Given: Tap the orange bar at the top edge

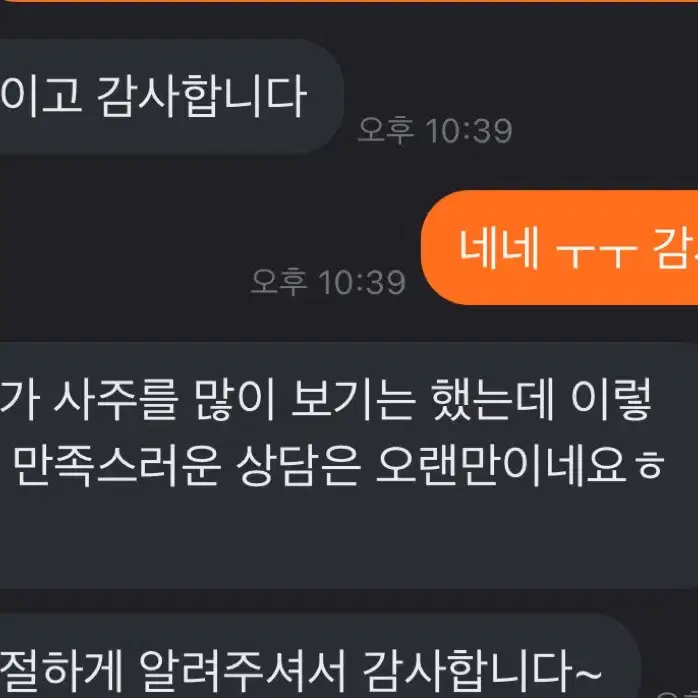Looking at the screenshot, I should (x=349, y=1).
